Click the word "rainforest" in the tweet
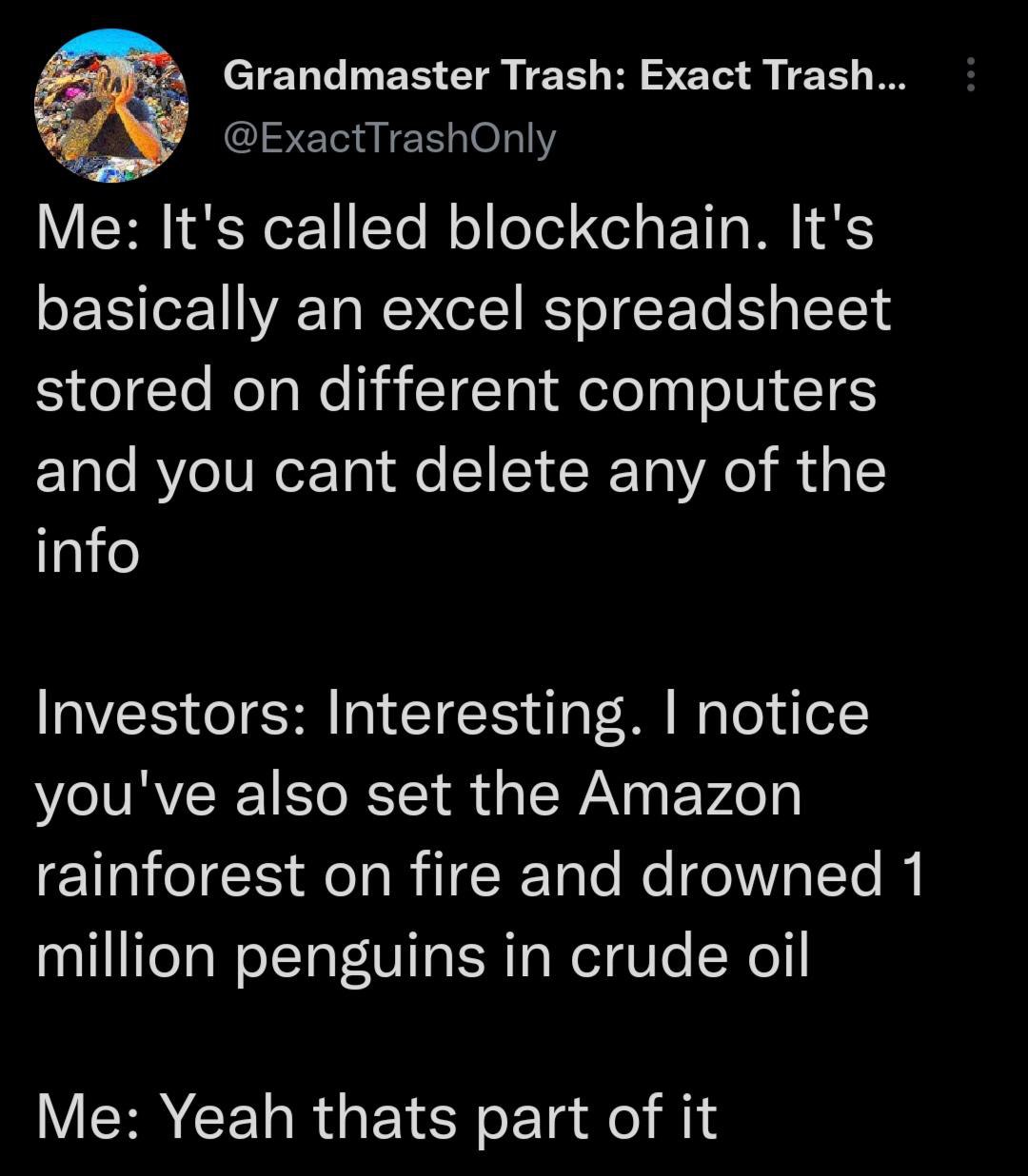Viewport: 1028px width, 1176px height. click(x=169, y=874)
